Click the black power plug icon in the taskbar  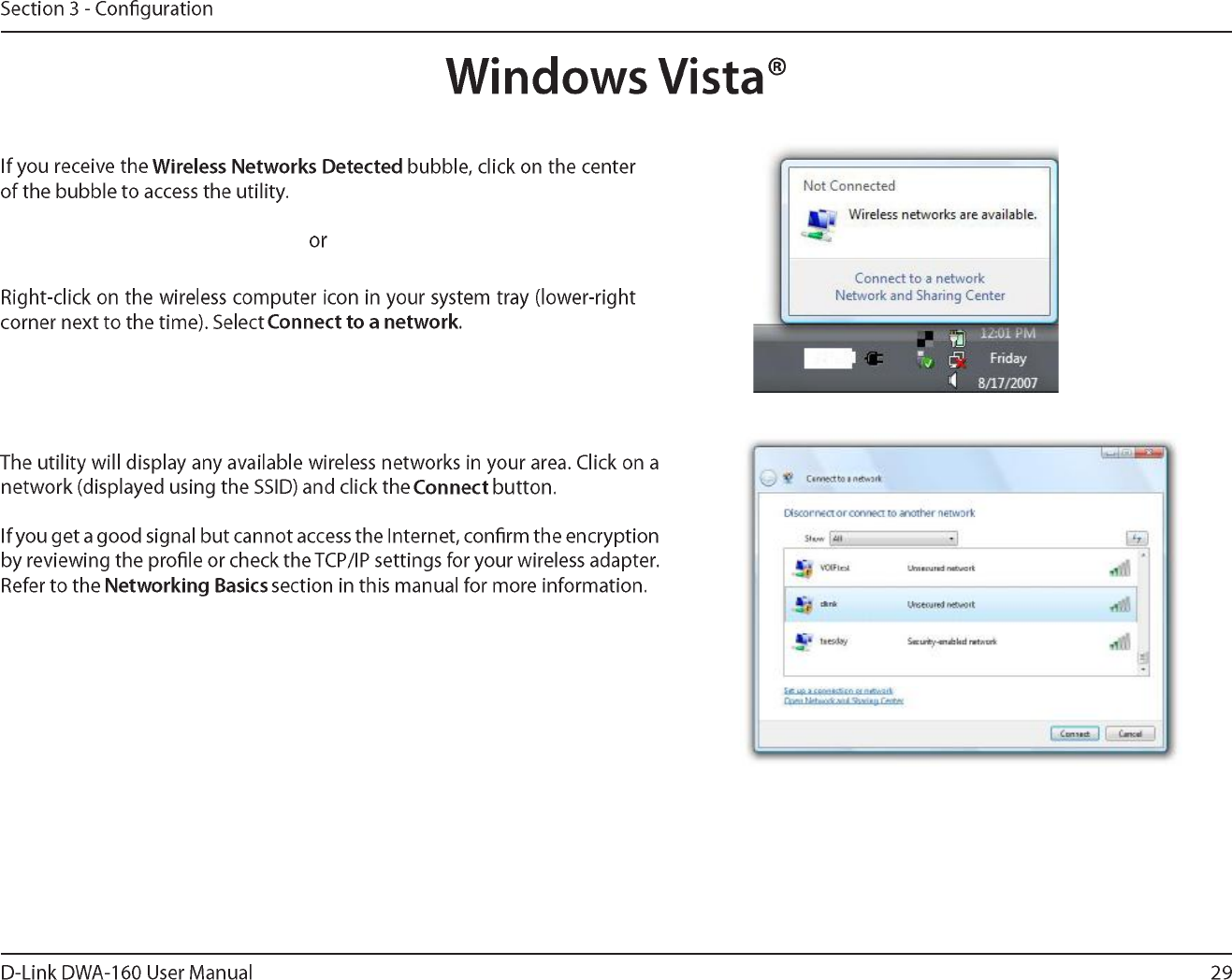pyautogui.click(x=874, y=357)
